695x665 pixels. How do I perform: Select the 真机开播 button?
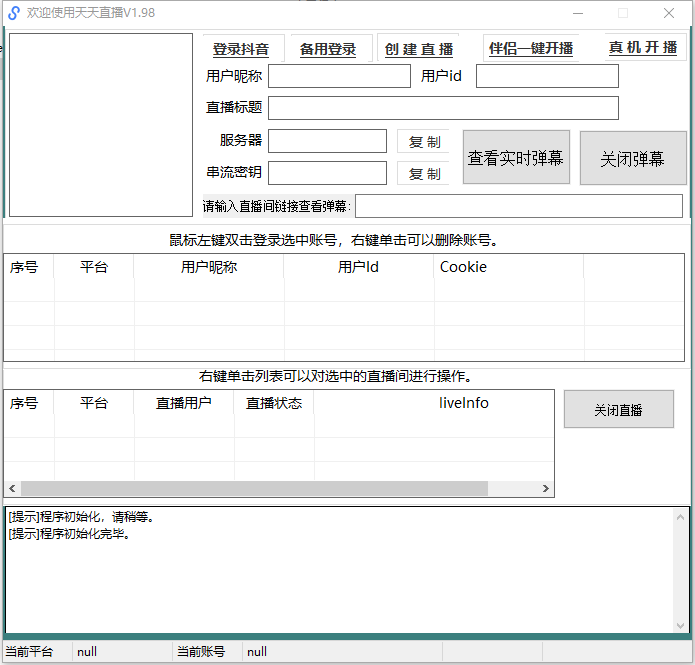pos(643,48)
